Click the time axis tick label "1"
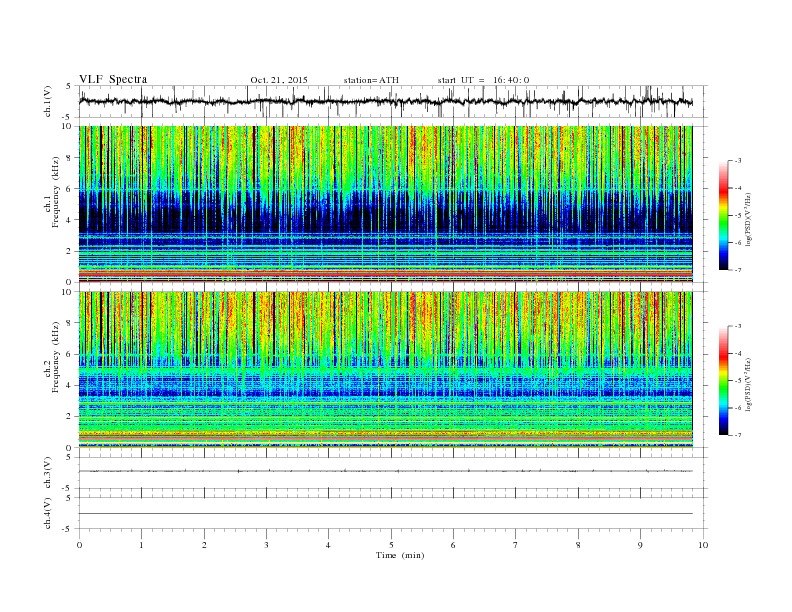 141,545
